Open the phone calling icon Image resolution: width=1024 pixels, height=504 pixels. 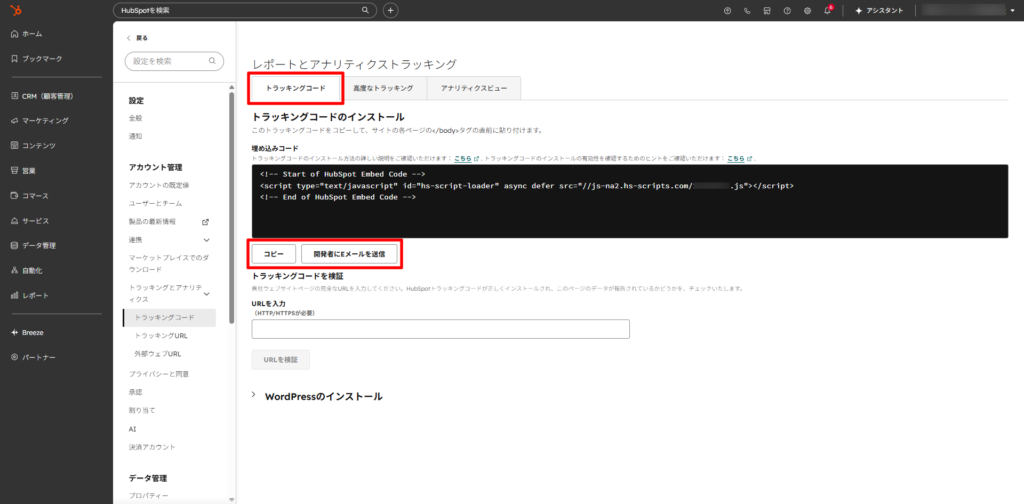point(748,10)
